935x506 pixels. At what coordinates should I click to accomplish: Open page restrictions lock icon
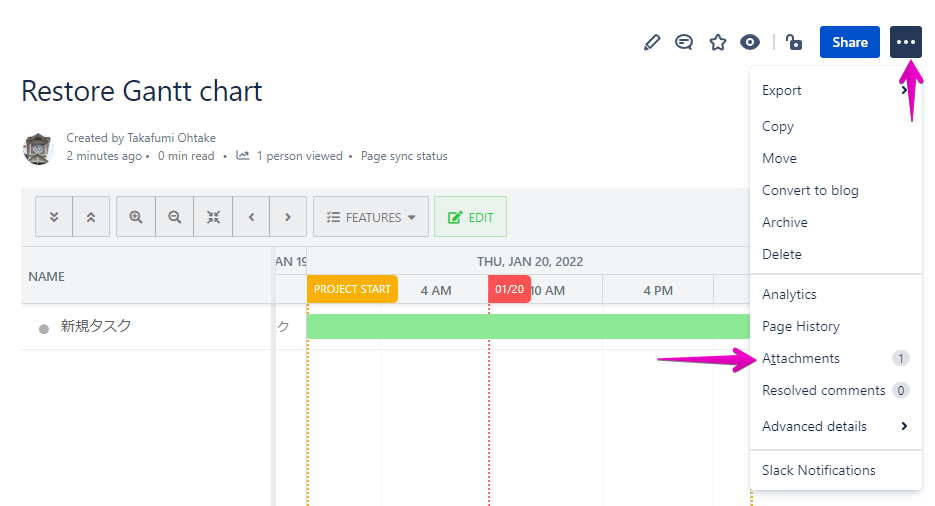(x=793, y=42)
